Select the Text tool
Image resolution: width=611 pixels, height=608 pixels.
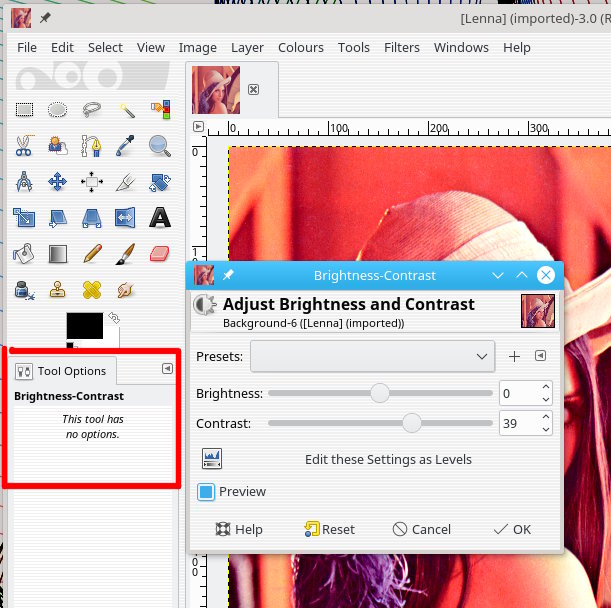[160, 217]
